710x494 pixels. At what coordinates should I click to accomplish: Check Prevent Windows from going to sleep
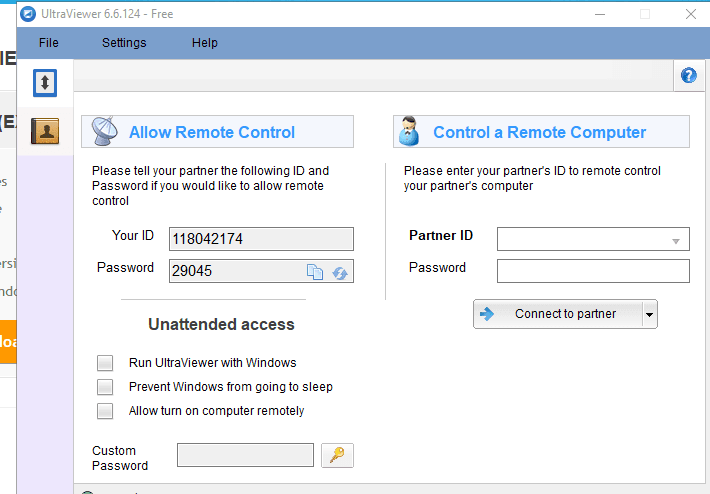point(105,387)
